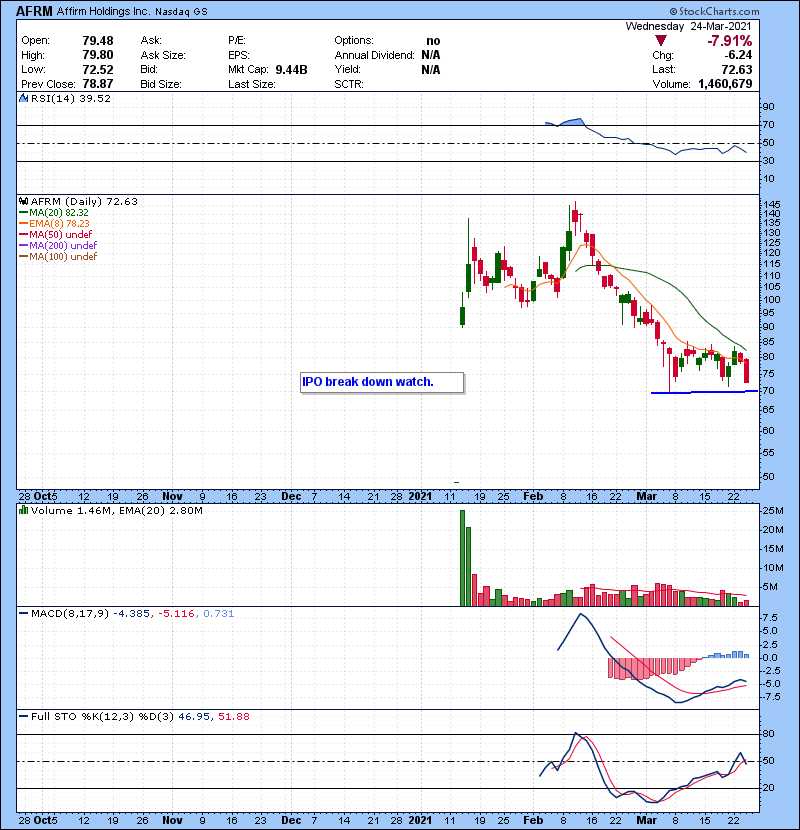Click the red down-triangle change indicator
The image size is (800, 830).
[x=660, y=40]
